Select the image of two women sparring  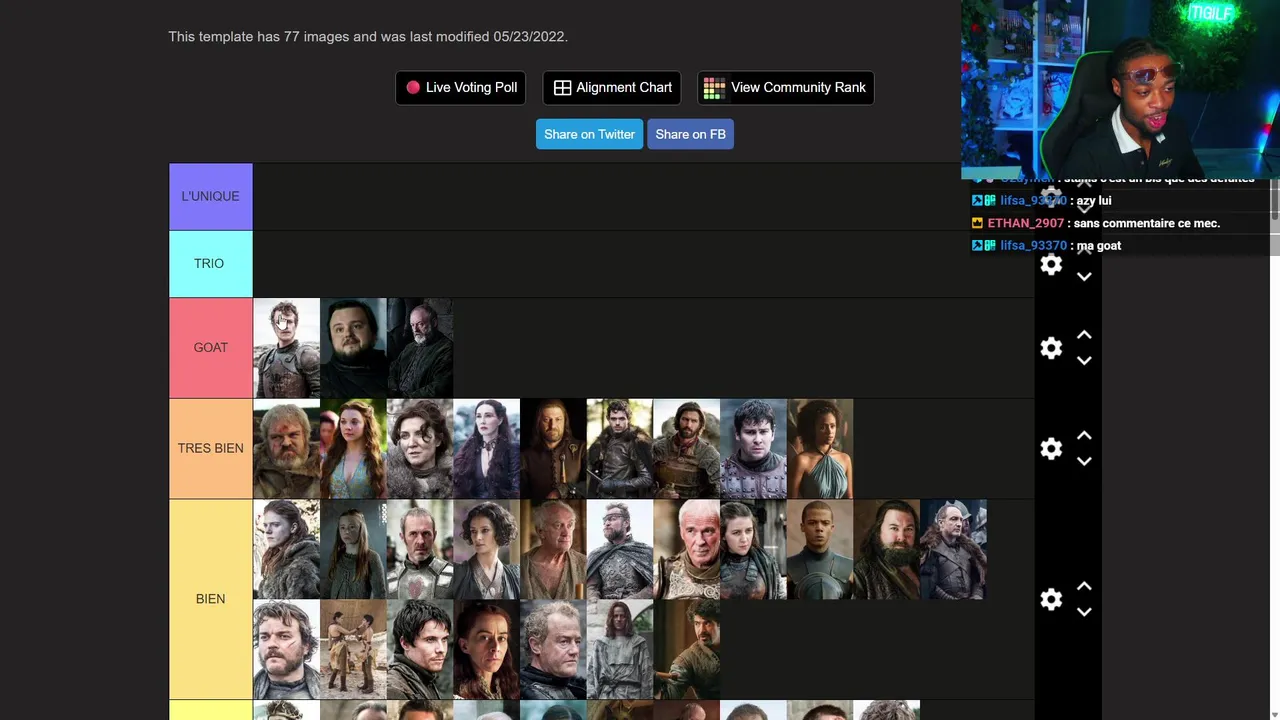pyautogui.click(x=353, y=649)
